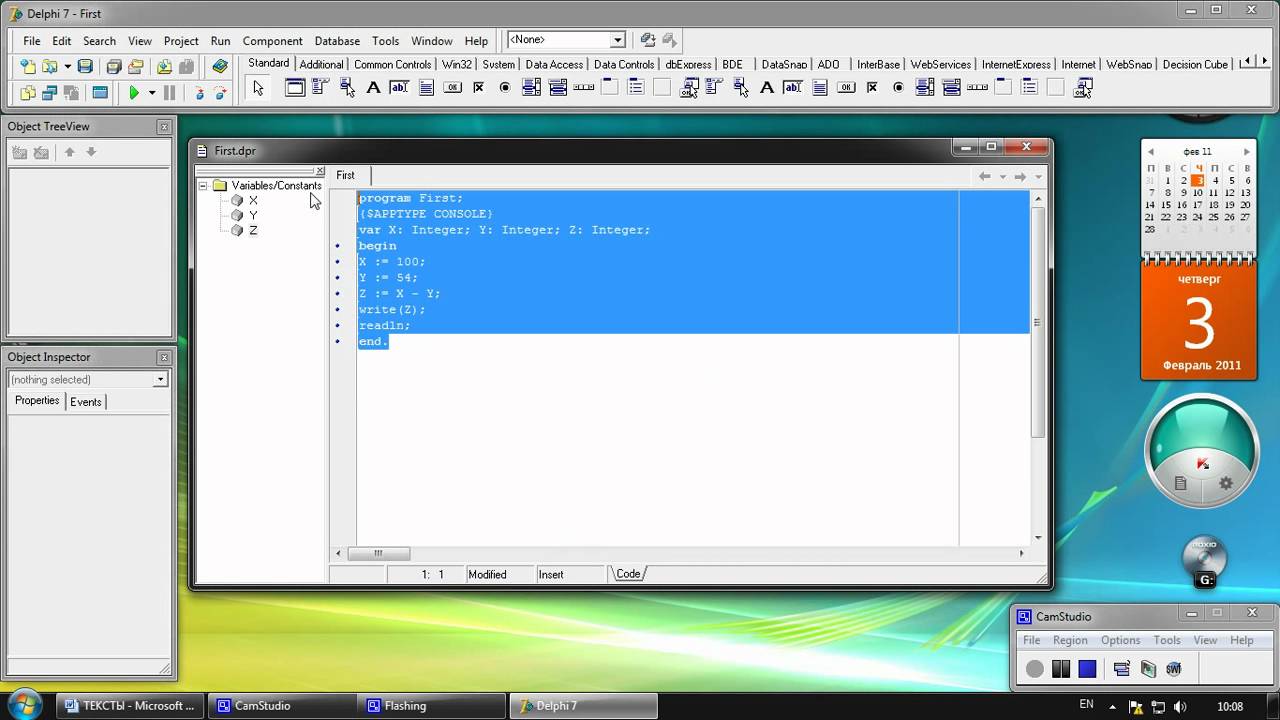Switch to the Events tab
The width and height of the screenshot is (1280, 720).
point(86,402)
